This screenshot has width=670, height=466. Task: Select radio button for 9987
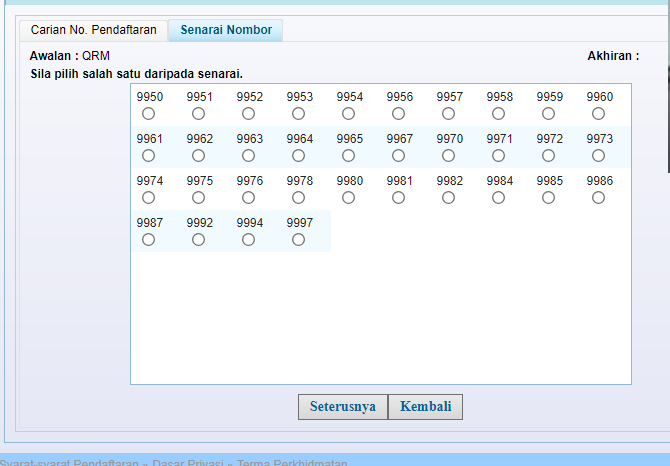coord(149,240)
